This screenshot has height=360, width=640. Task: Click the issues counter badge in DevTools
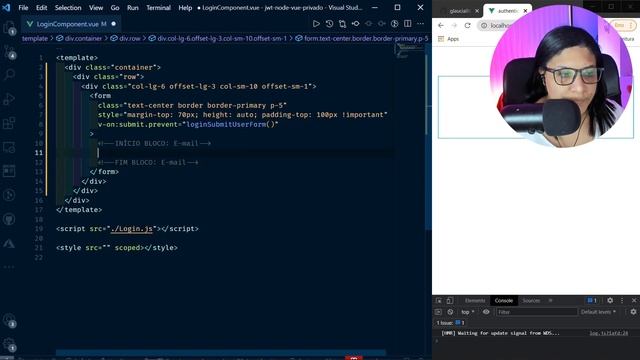[592, 300]
